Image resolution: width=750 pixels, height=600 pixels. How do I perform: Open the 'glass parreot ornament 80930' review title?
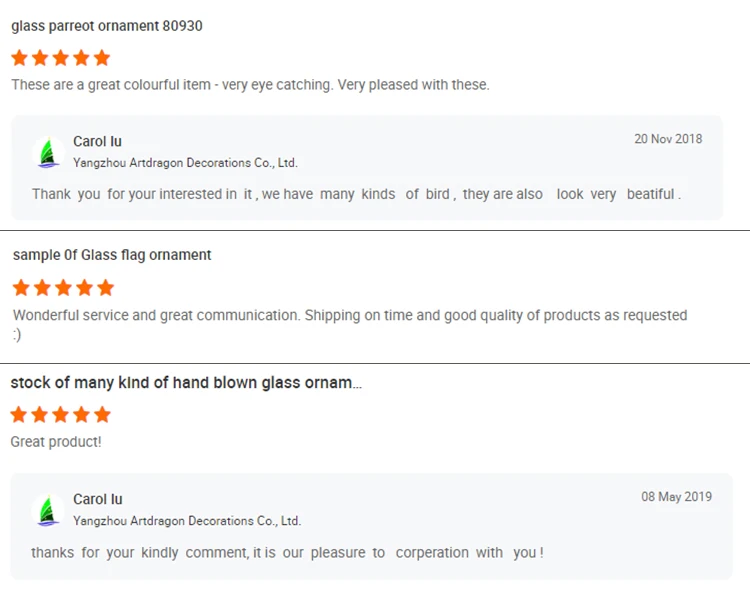point(107,26)
